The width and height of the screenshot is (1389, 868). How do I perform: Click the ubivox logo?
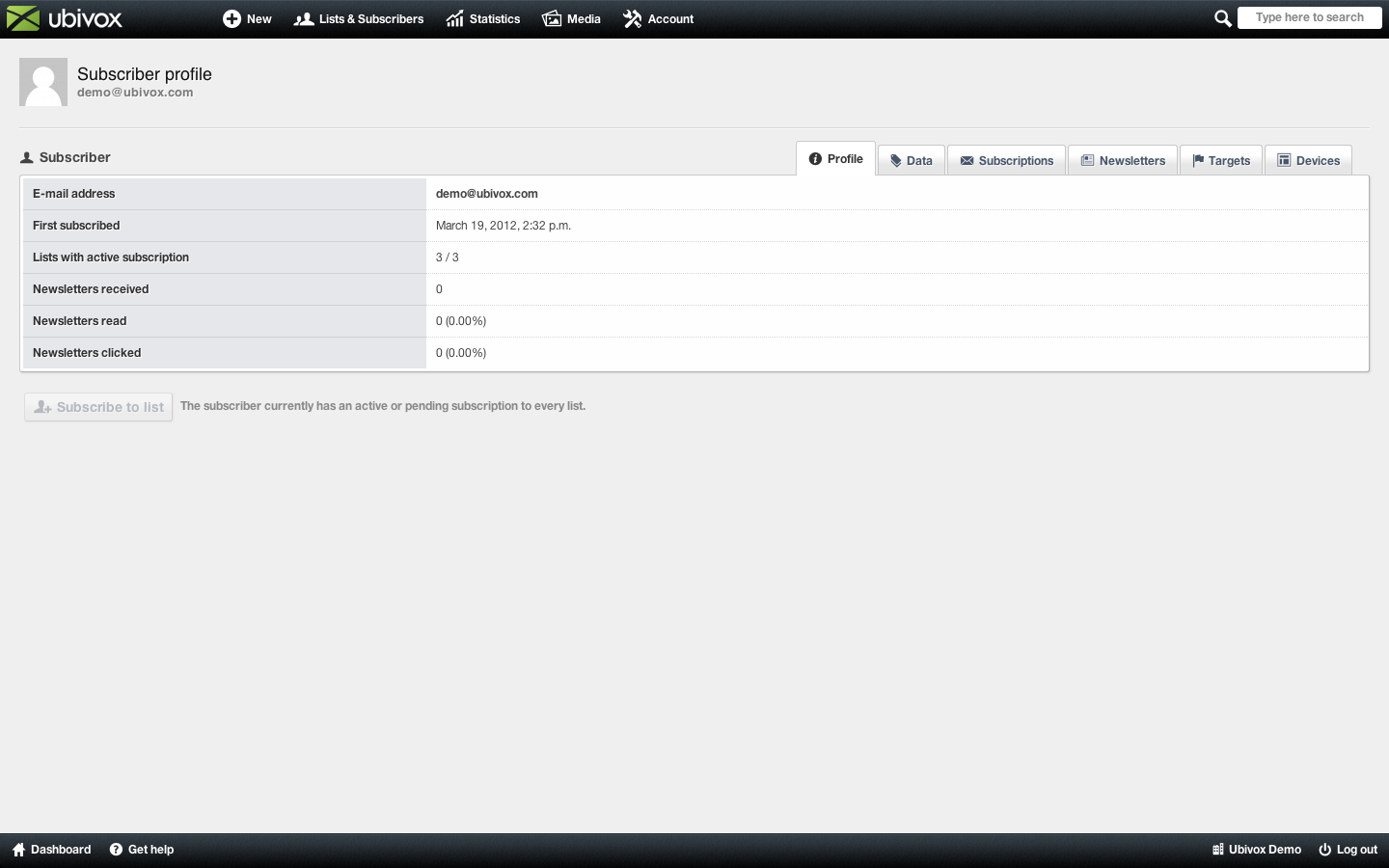pyautogui.click(x=65, y=18)
